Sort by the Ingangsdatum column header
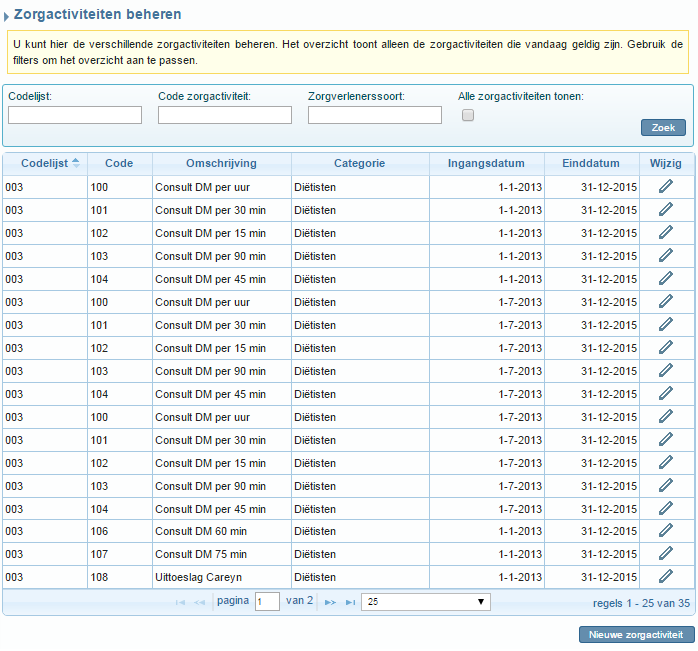Image resolution: width=698 pixels, height=651 pixels. click(x=486, y=163)
